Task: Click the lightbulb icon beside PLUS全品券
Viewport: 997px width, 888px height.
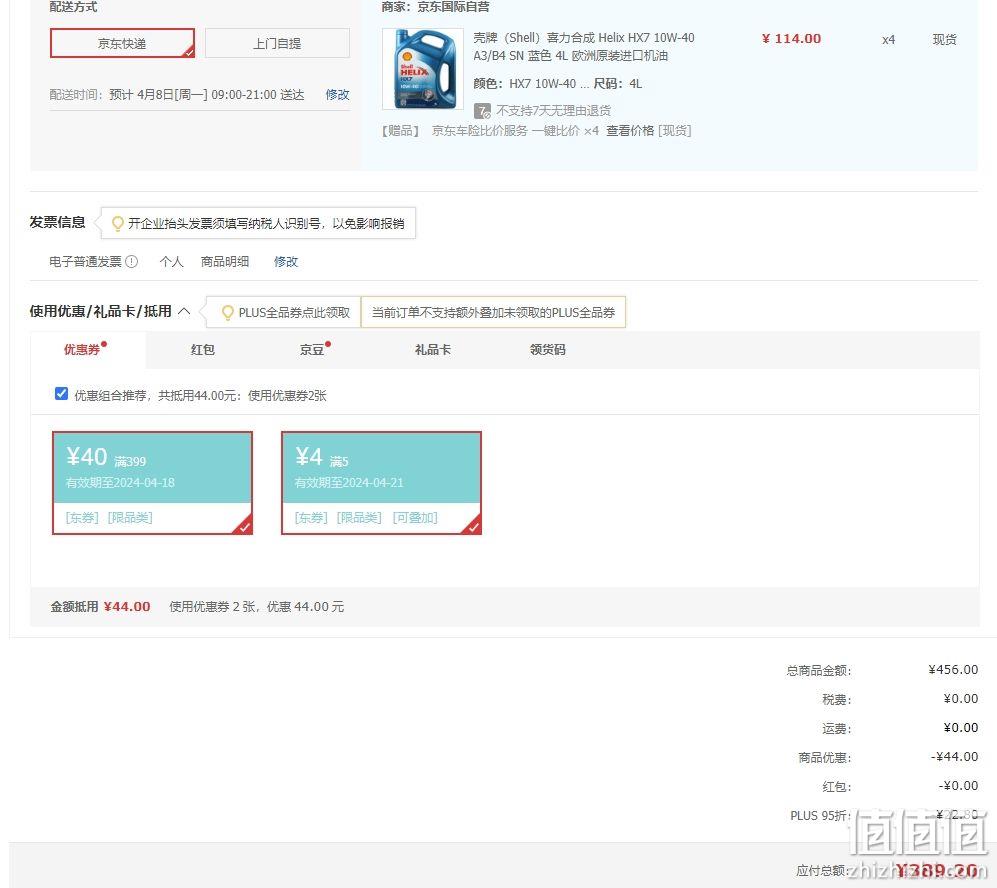Action: coord(227,312)
